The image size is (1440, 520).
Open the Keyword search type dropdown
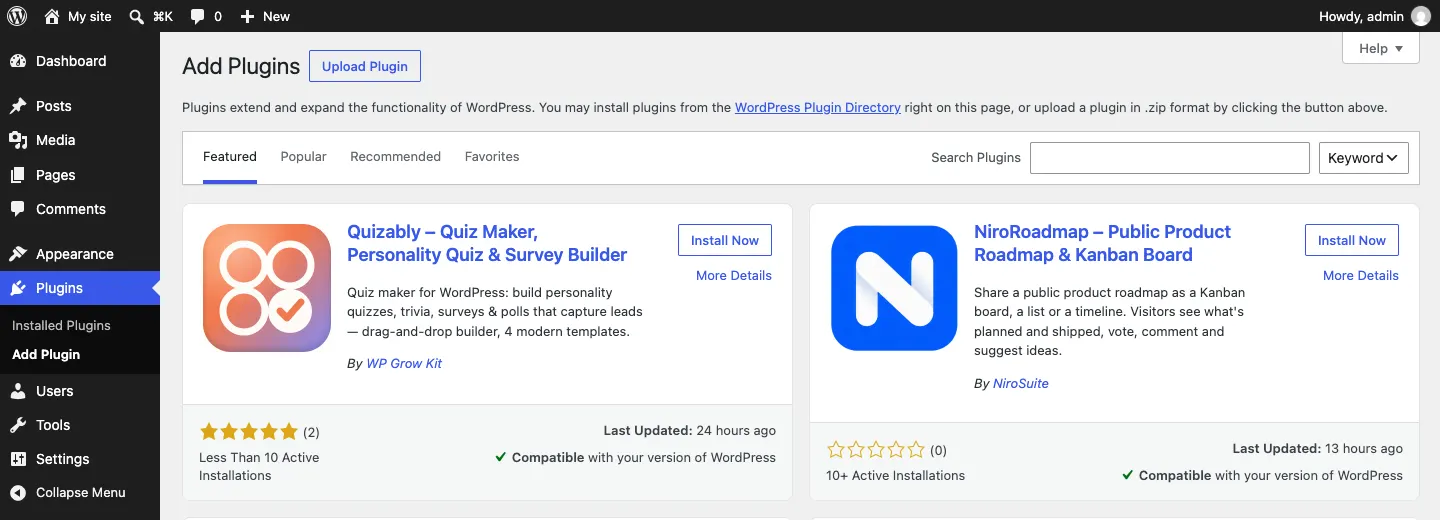(x=1364, y=158)
